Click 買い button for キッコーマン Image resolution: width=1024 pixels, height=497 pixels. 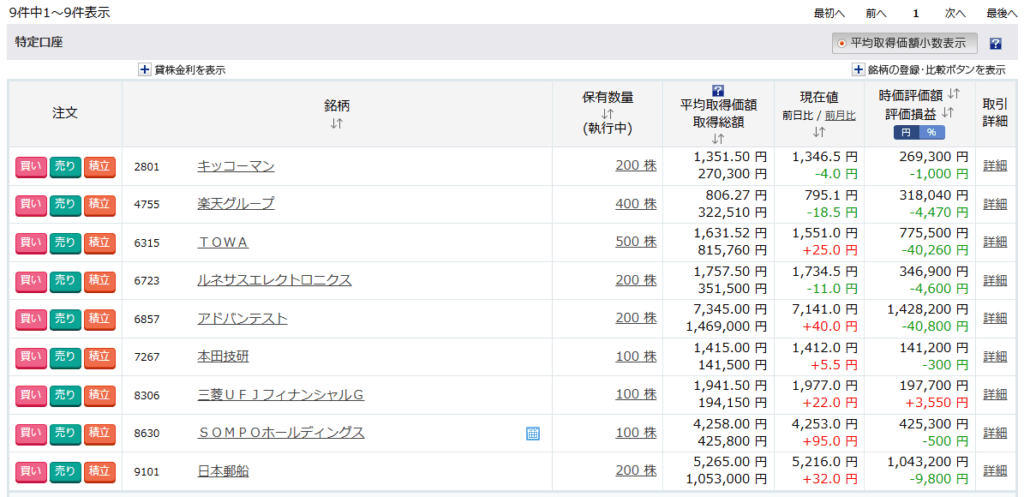pyautogui.click(x=31, y=167)
